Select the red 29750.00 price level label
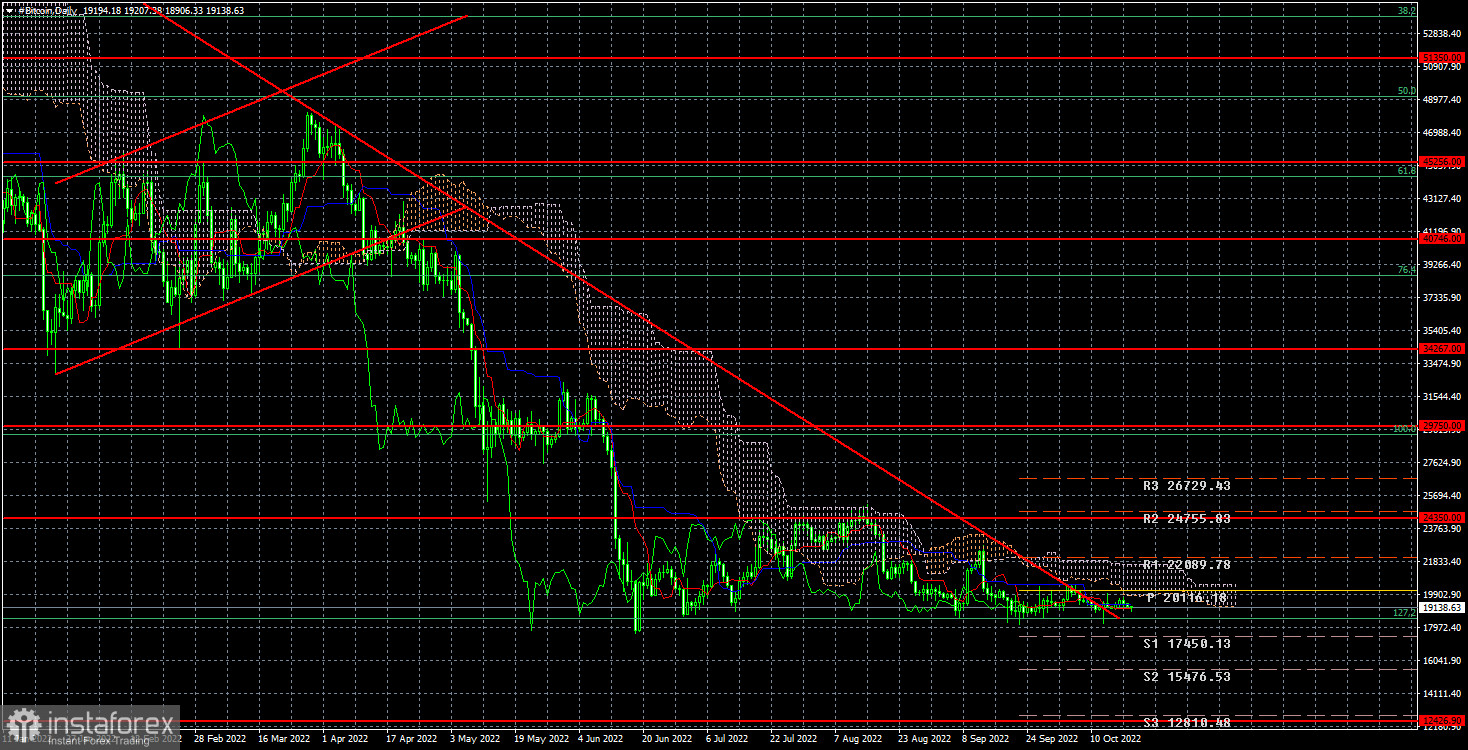The image size is (1468, 750). 1442,425
